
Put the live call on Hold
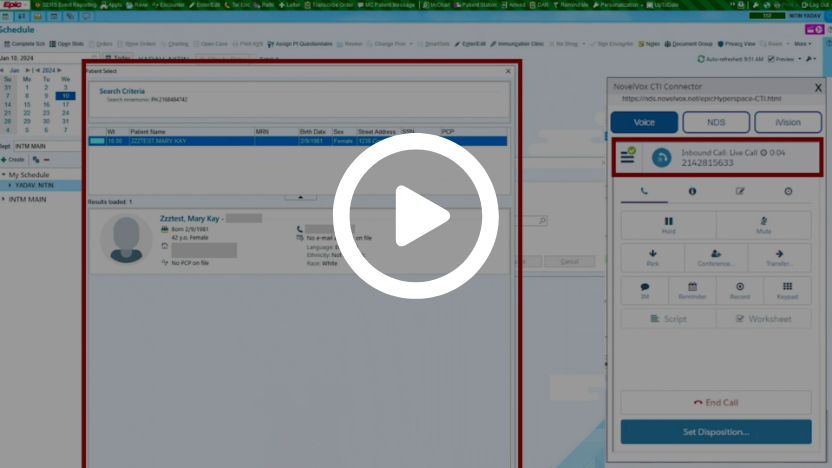point(668,225)
